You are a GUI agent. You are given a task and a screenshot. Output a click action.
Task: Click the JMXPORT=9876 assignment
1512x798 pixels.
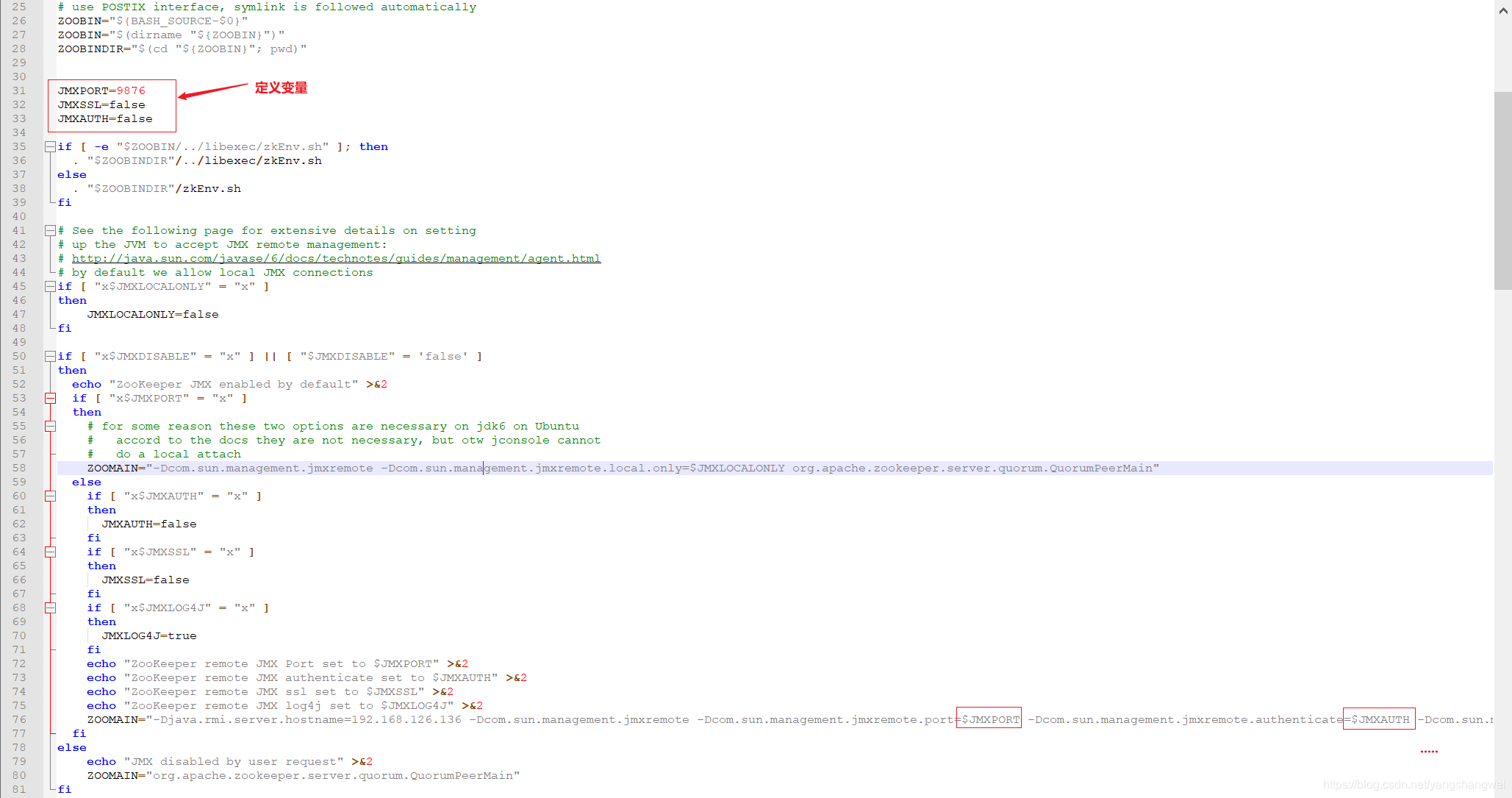click(101, 90)
